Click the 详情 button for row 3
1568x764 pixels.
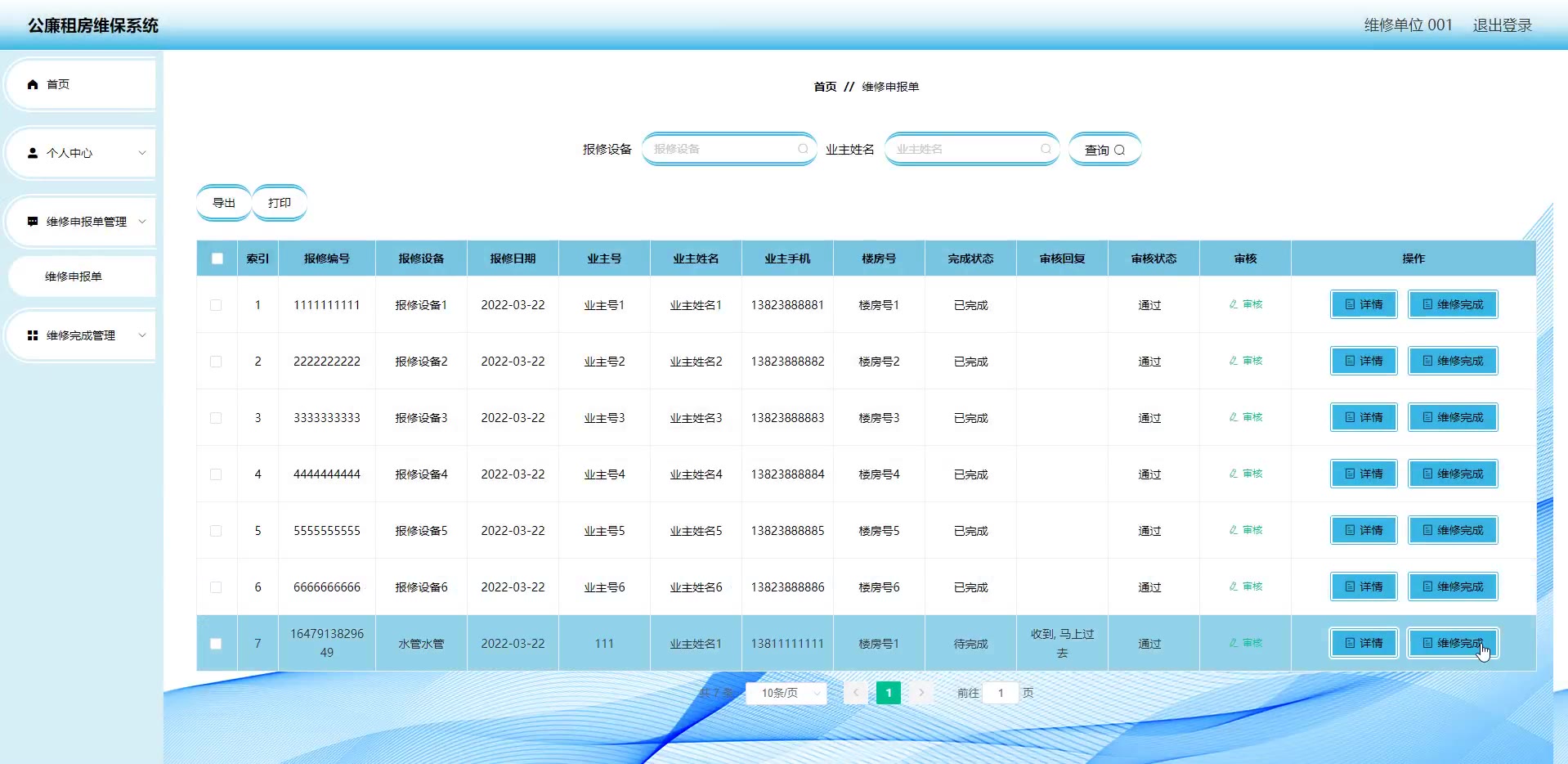(x=1363, y=417)
